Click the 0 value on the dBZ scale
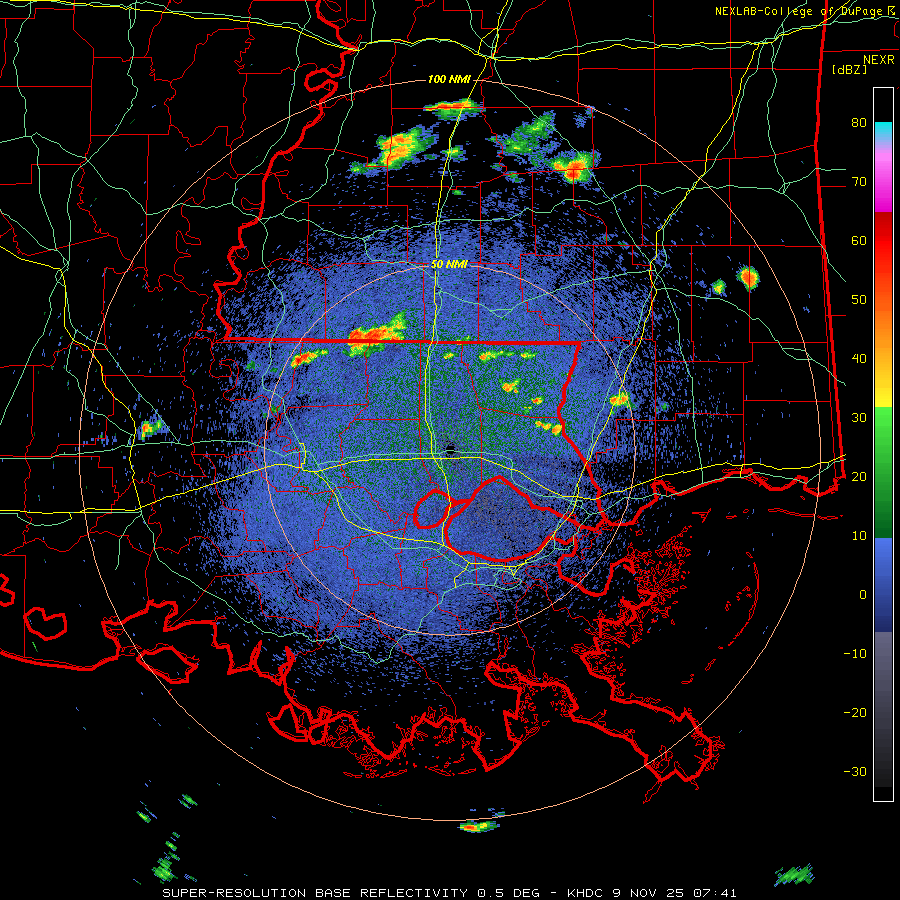Viewport: 900px width, 900px height. coord(863,595)
